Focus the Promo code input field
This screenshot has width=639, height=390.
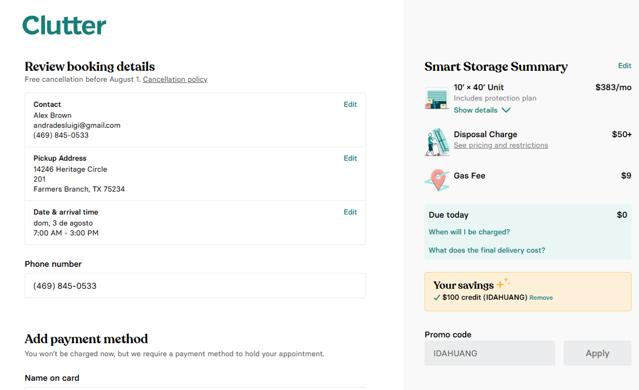click(x=489, y=353)
